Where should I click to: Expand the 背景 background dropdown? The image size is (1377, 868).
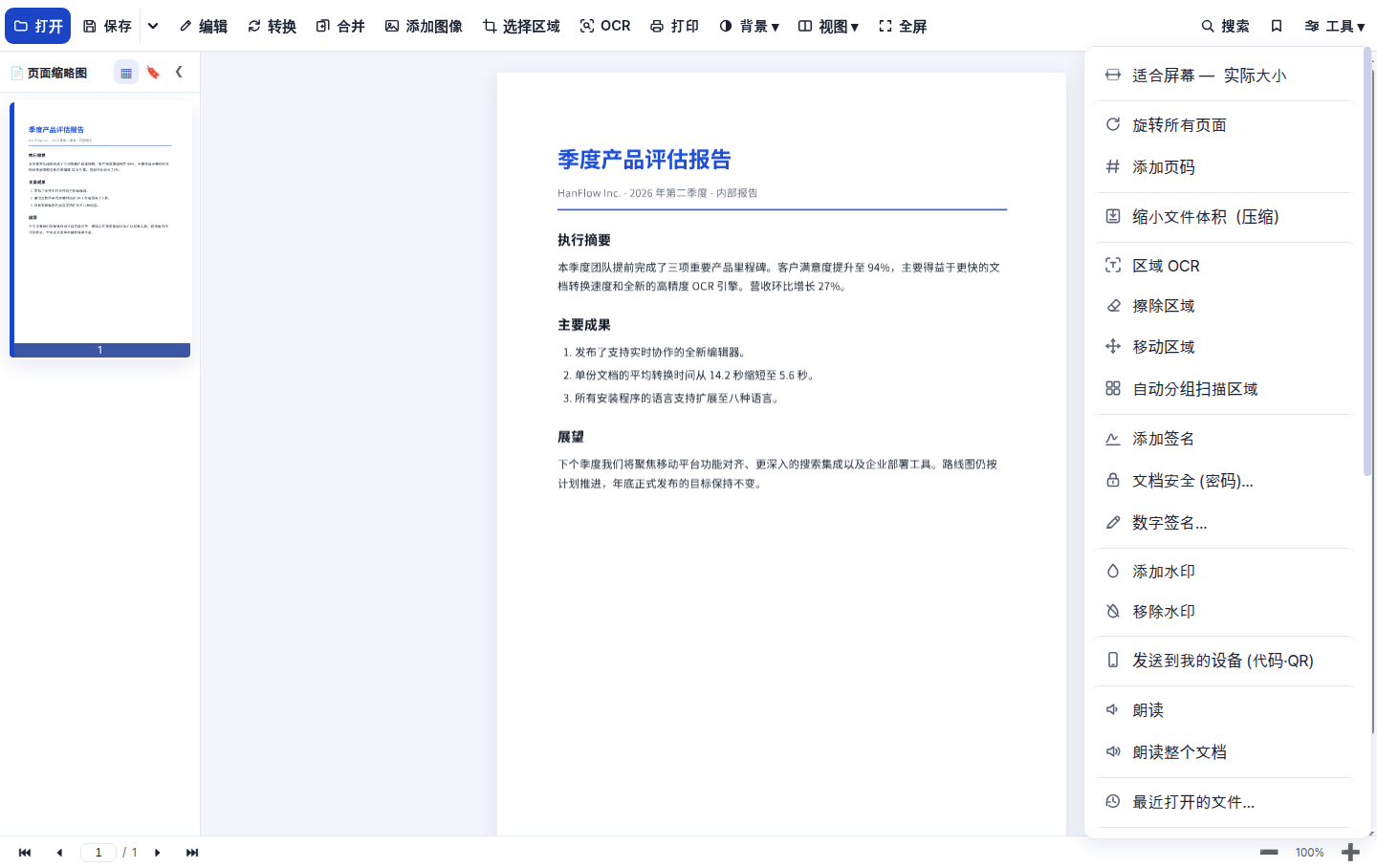pos(749,26)
